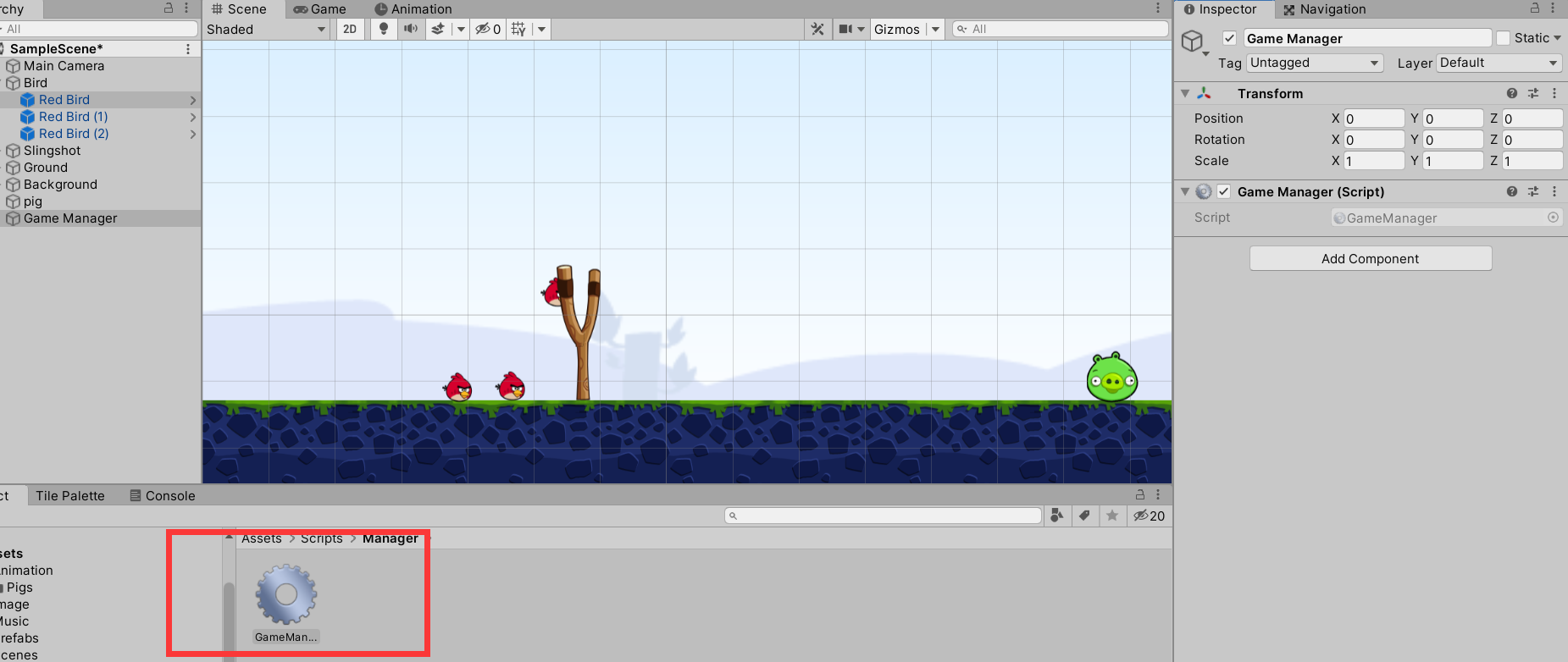Switch to the Game tab
1568x662 pixels.
tap(320, 9)
